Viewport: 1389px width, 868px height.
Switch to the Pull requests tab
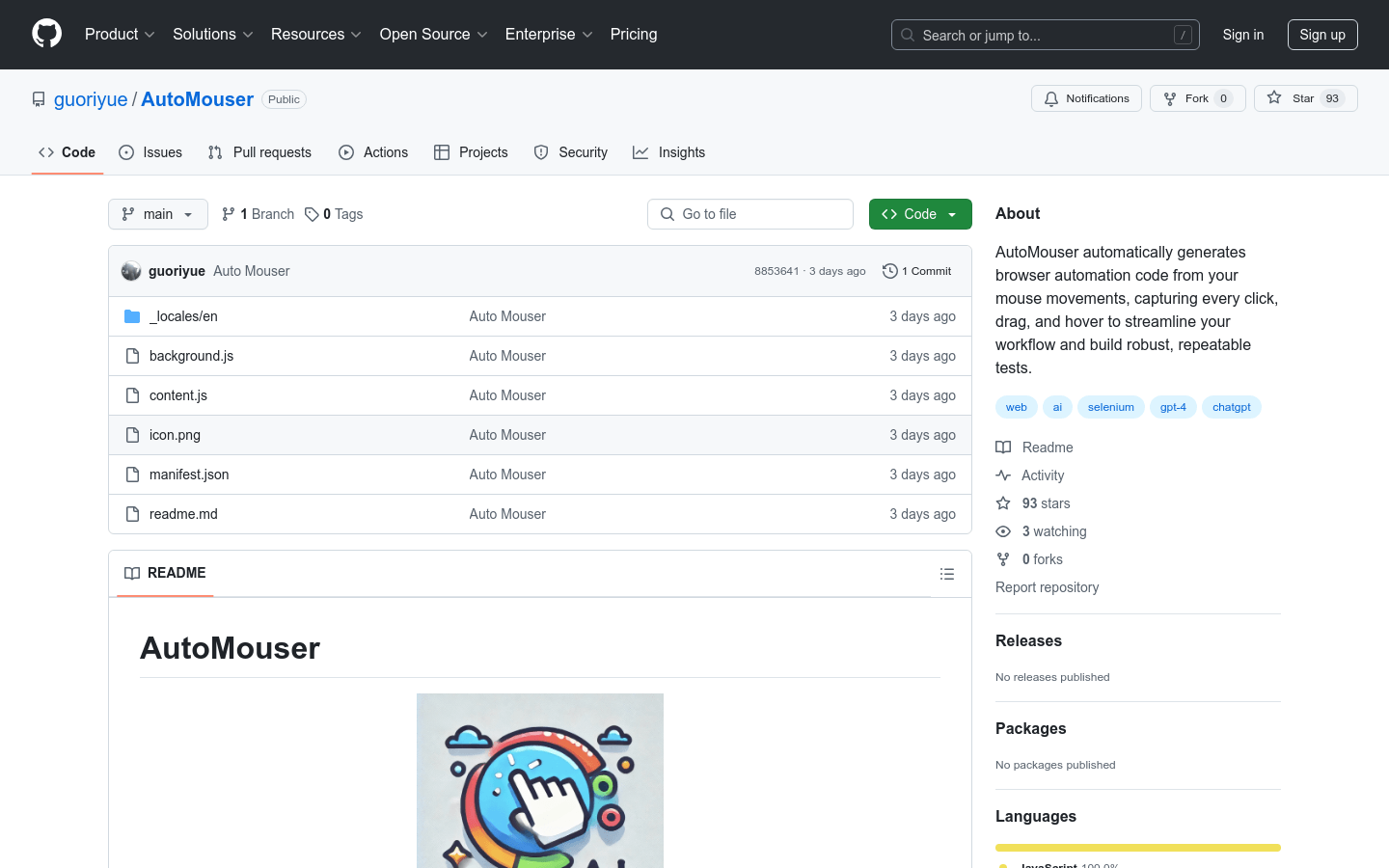[x=259, y=152]
